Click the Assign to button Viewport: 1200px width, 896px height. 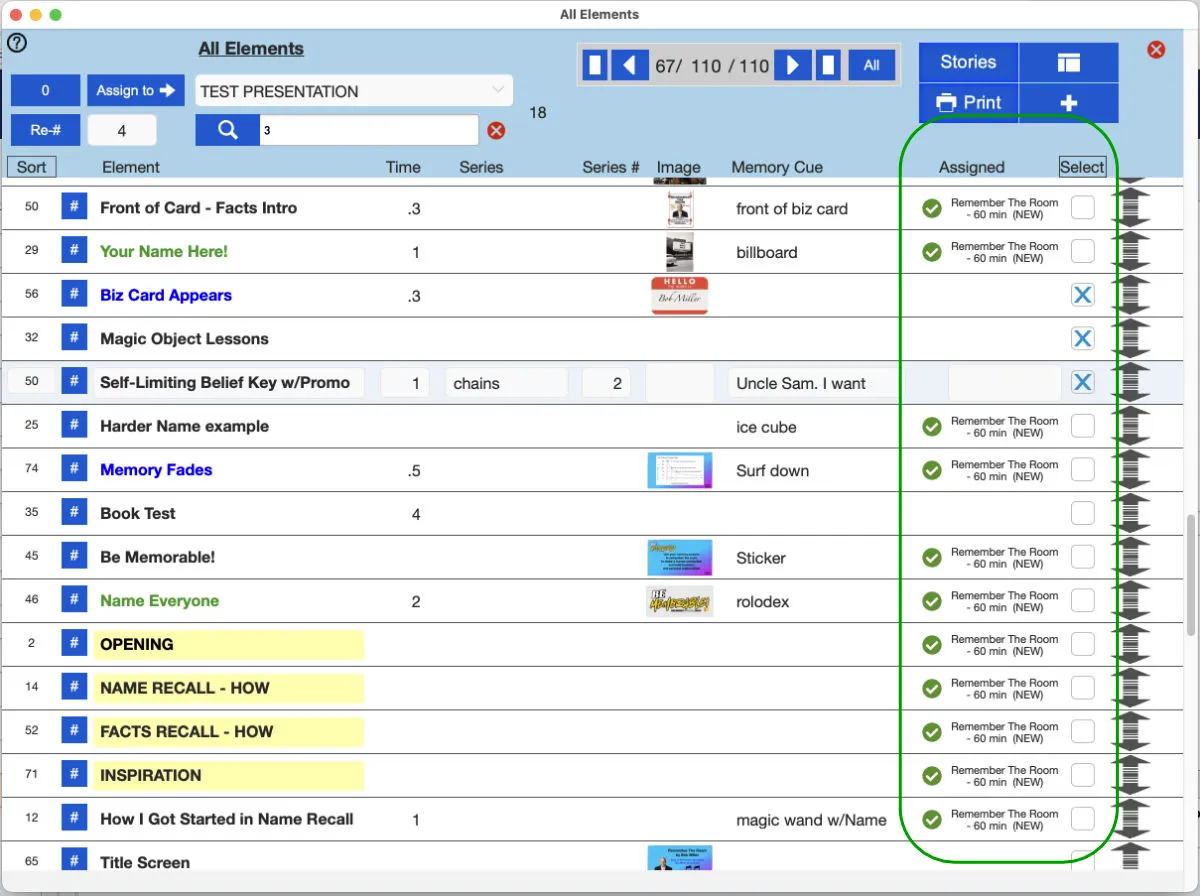point(136,90)
